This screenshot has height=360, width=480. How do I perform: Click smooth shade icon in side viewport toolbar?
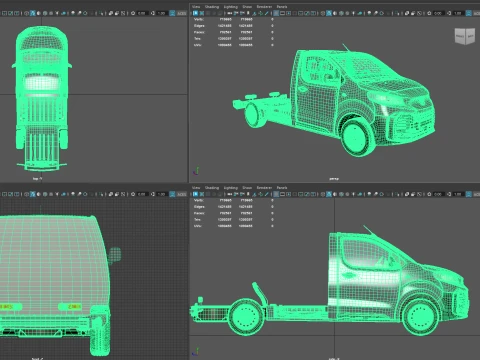(x=329, y=194)
